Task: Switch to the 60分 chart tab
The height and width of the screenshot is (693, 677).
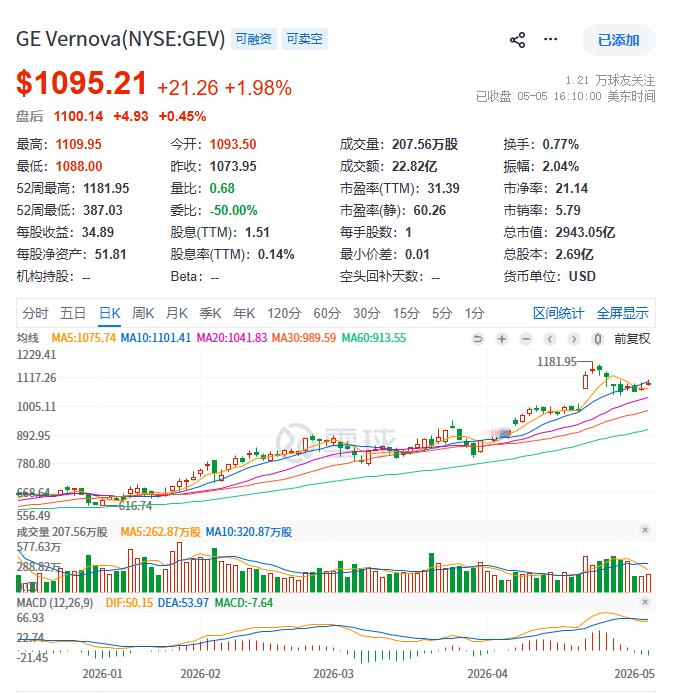Action: 327,313
